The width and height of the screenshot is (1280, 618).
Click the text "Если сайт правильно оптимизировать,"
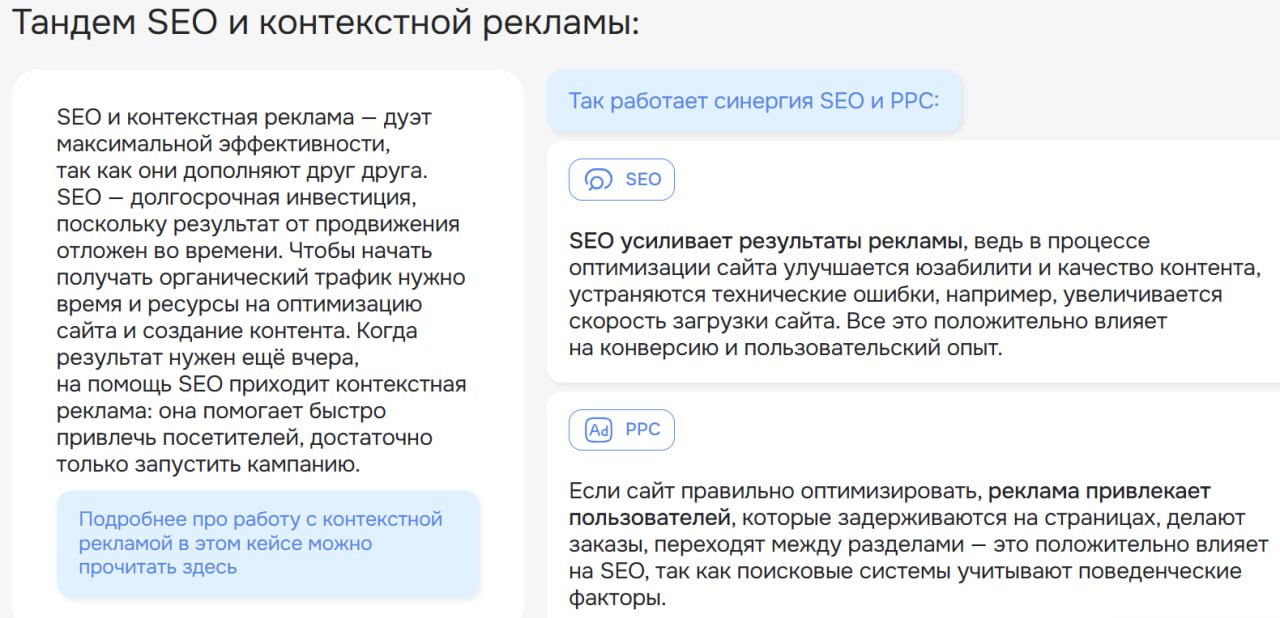[x=775, y=491]
